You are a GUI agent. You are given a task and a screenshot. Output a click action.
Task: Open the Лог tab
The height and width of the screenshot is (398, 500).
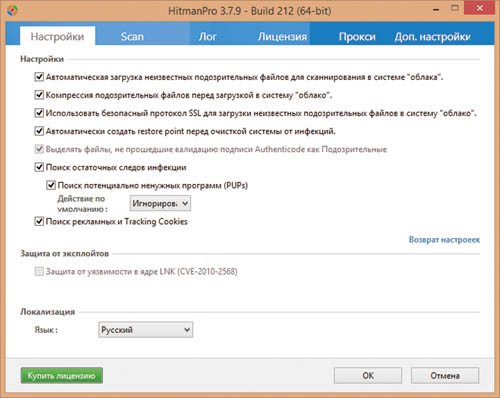(207, 36)
